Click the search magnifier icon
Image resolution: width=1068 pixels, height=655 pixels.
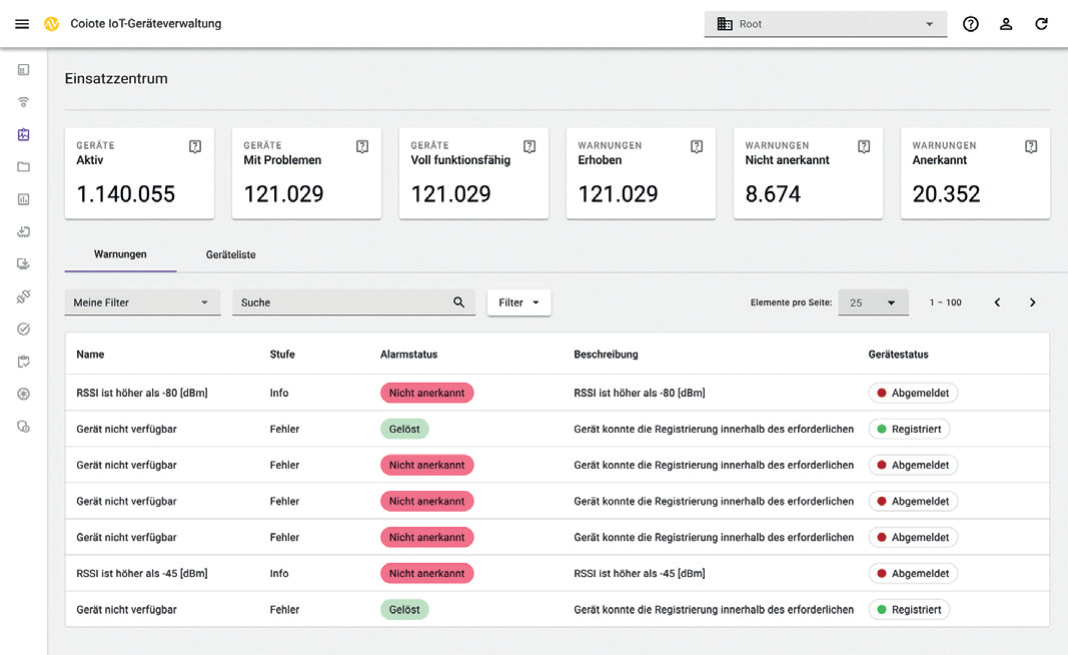tap(459, 302)
